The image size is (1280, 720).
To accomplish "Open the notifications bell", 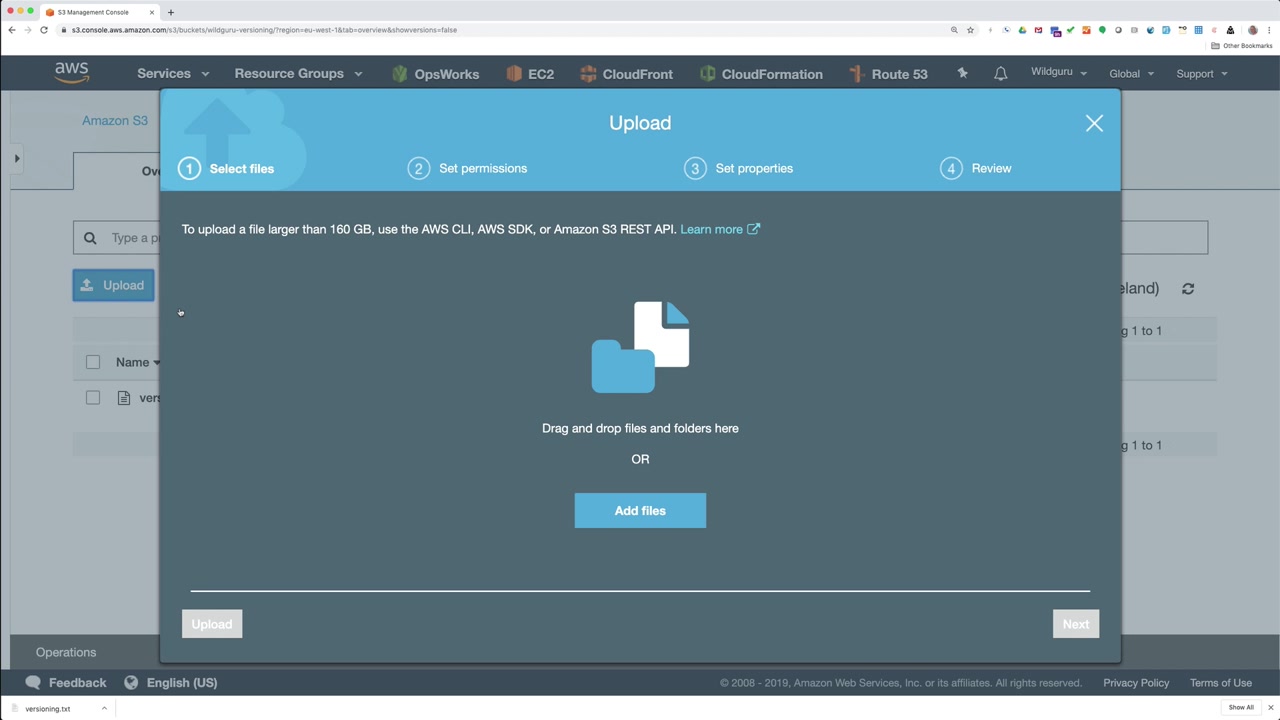I will click(1000, 74).
